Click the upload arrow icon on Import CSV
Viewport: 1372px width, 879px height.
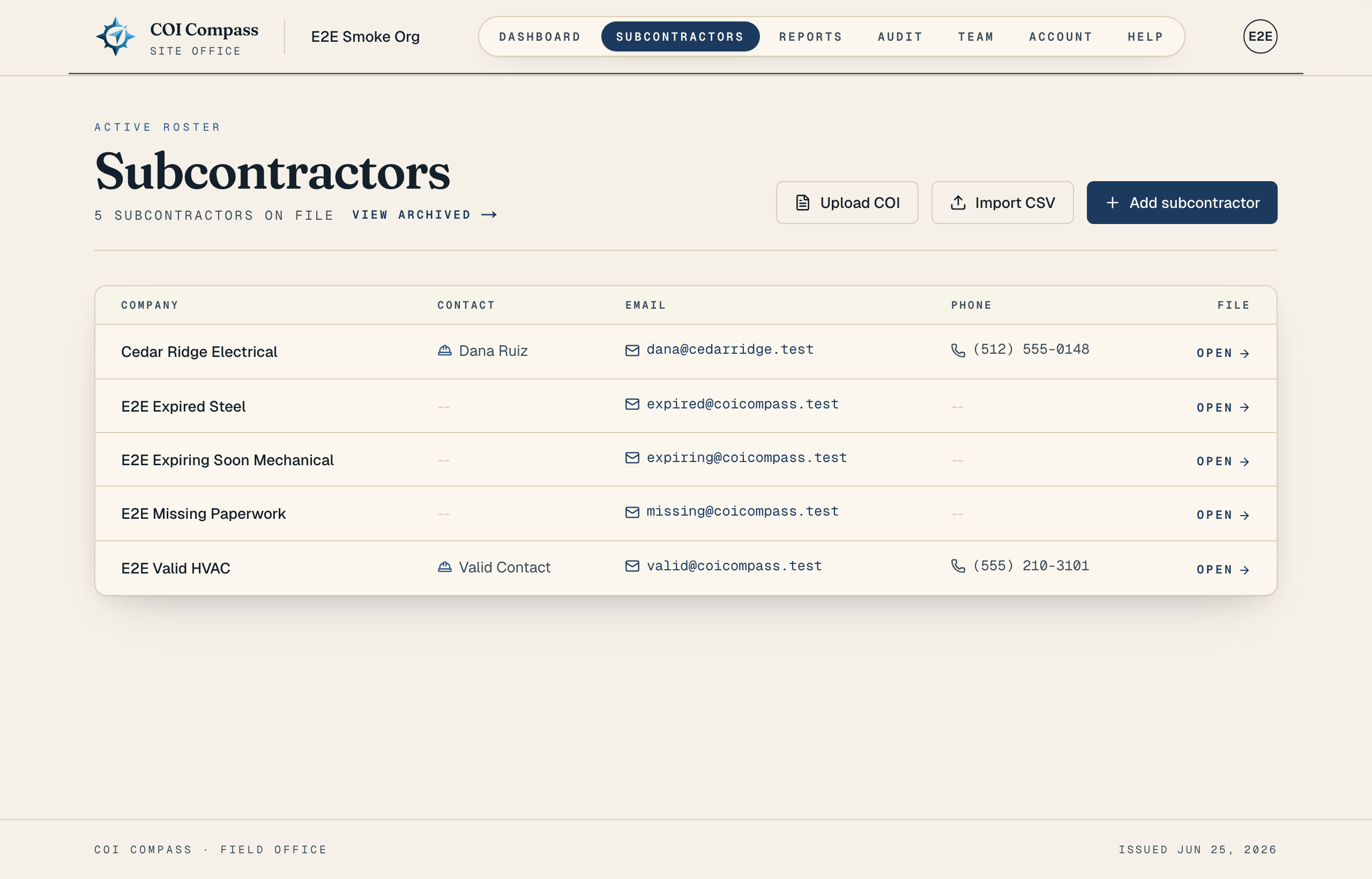958,203
